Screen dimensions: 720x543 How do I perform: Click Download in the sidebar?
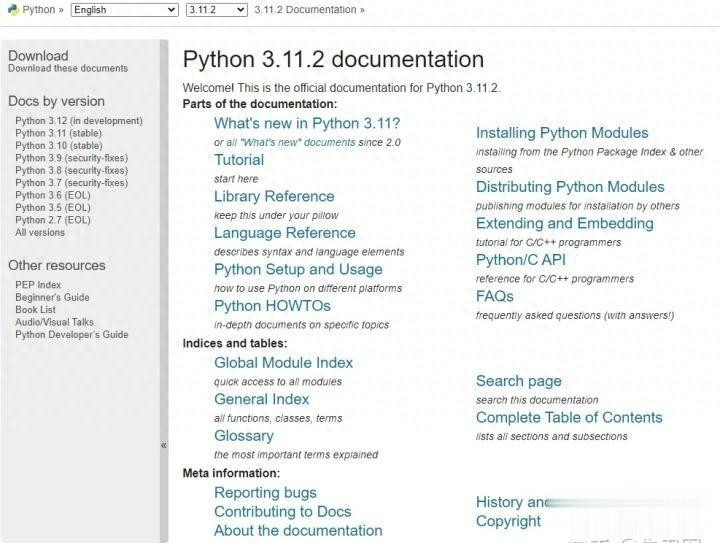38,56
